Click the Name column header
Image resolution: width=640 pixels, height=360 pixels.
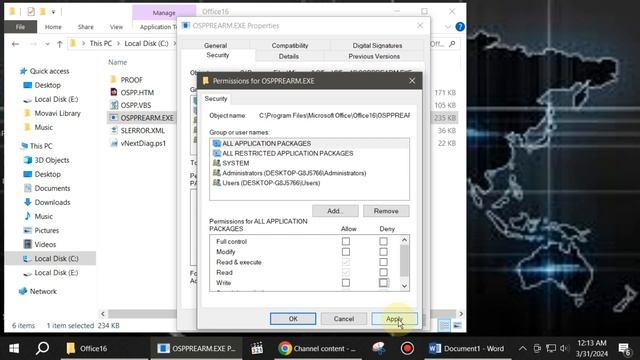[118, 62]
